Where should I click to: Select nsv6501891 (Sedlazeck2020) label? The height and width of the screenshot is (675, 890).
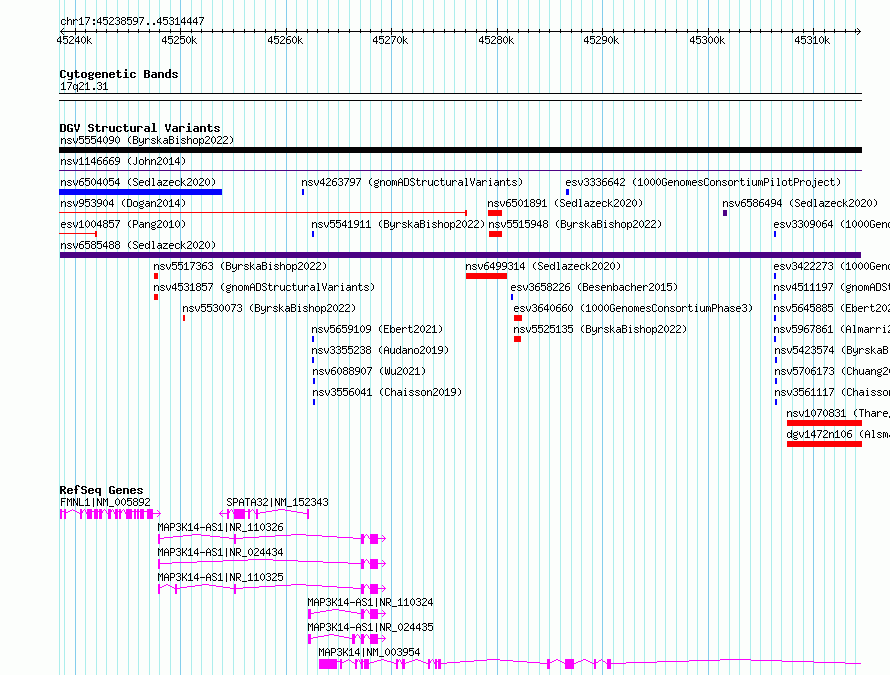[565, 203]
